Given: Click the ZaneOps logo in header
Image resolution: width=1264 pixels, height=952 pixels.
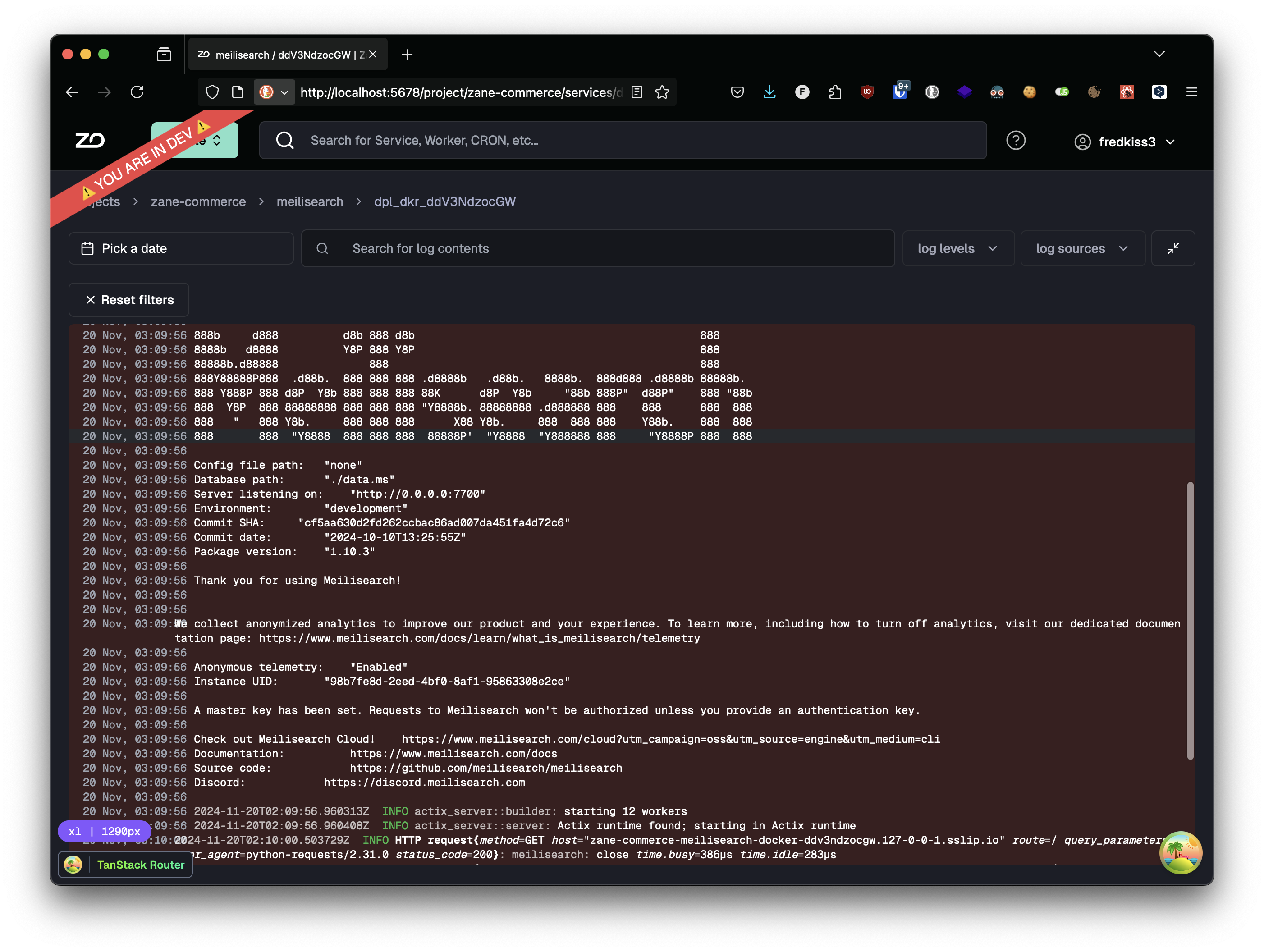Looking at the screenshot, I should coord(90,140).
